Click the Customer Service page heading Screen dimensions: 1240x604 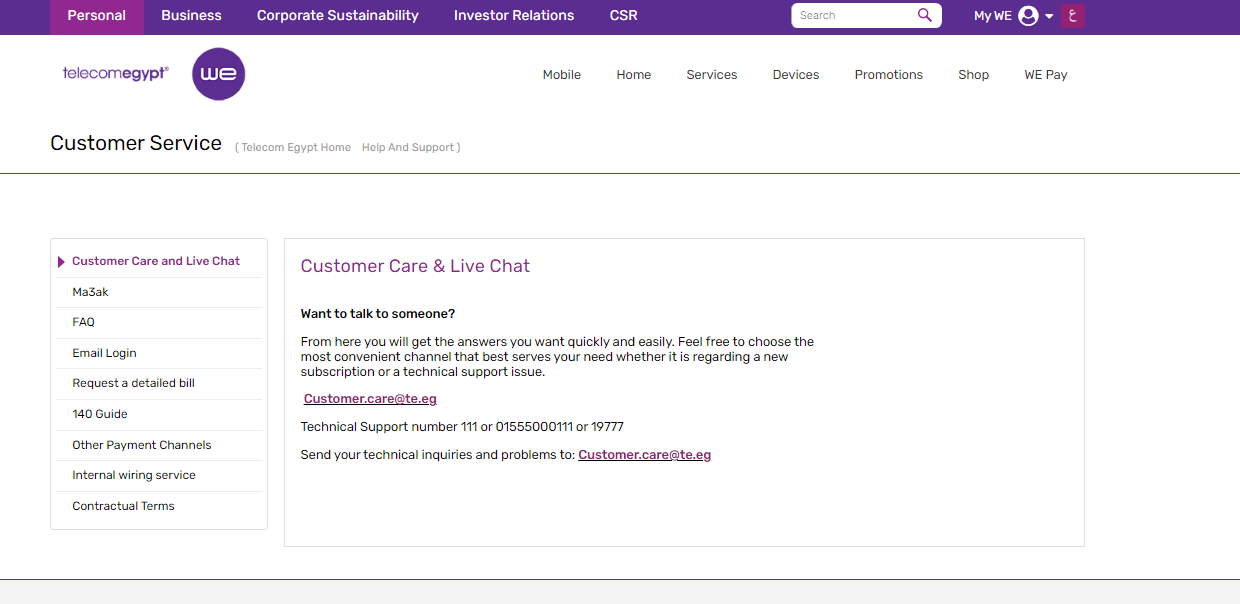coord(136,143)
